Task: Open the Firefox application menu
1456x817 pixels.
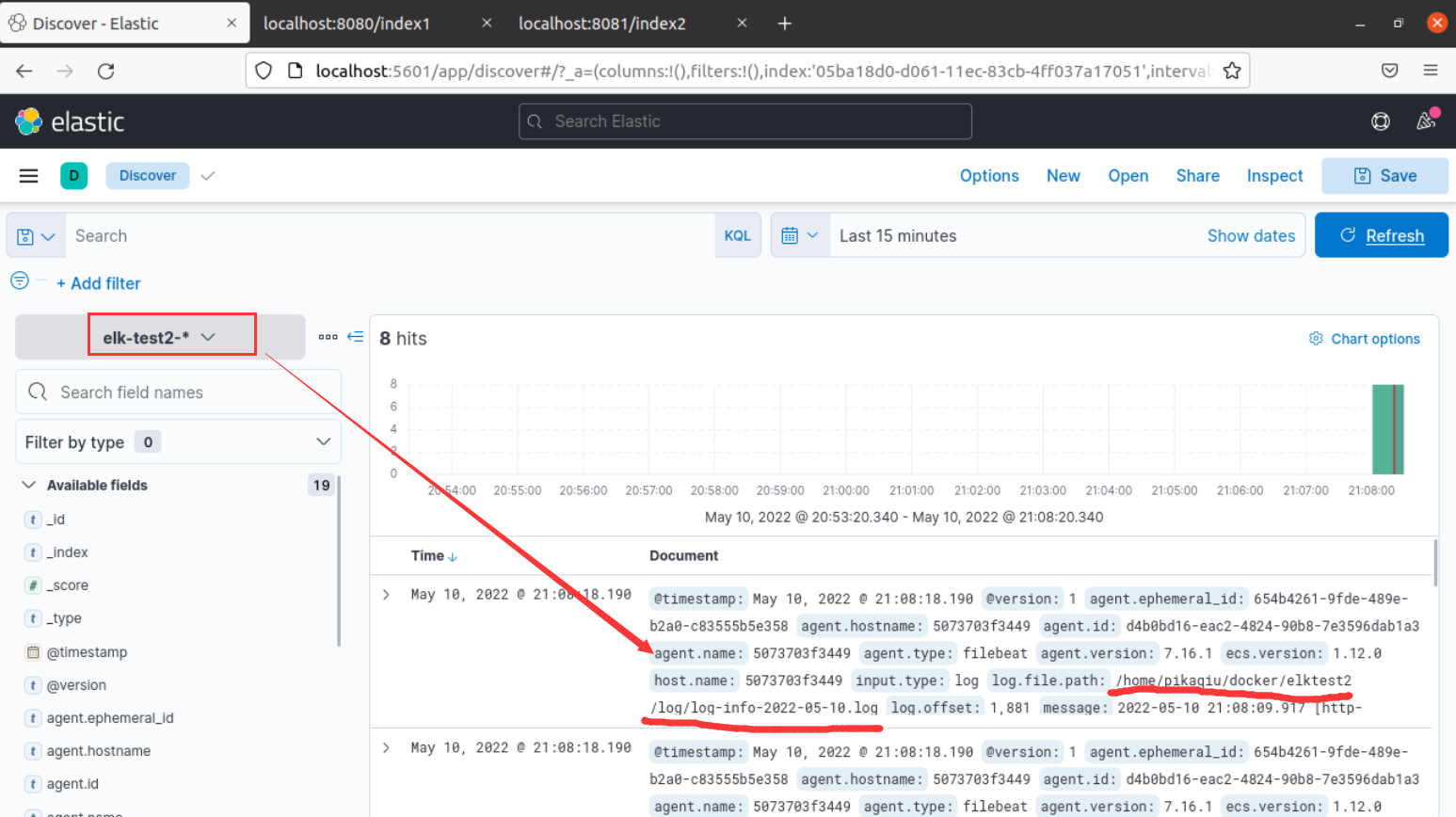Action: point(1431,71)
